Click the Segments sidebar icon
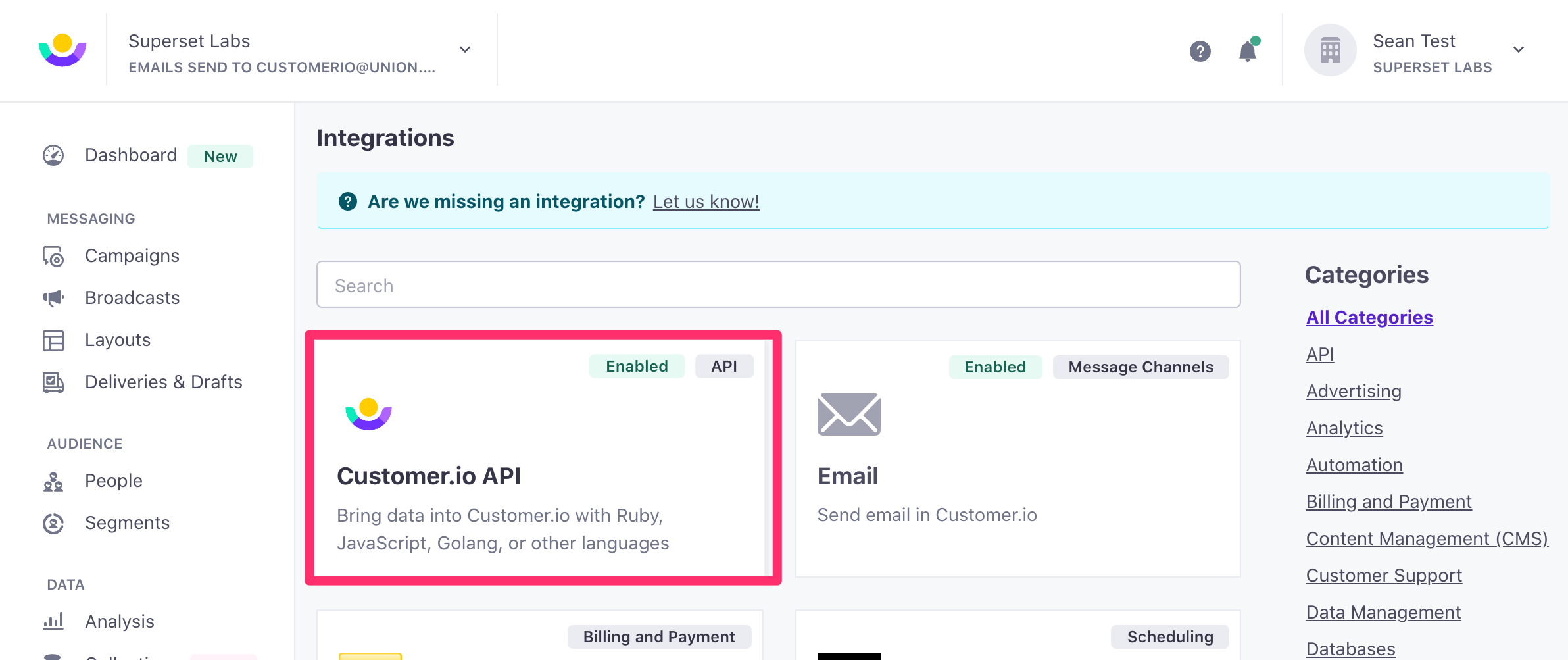Screen dimensions: 1568x660 pyautogui.click(x=53, y=523)
